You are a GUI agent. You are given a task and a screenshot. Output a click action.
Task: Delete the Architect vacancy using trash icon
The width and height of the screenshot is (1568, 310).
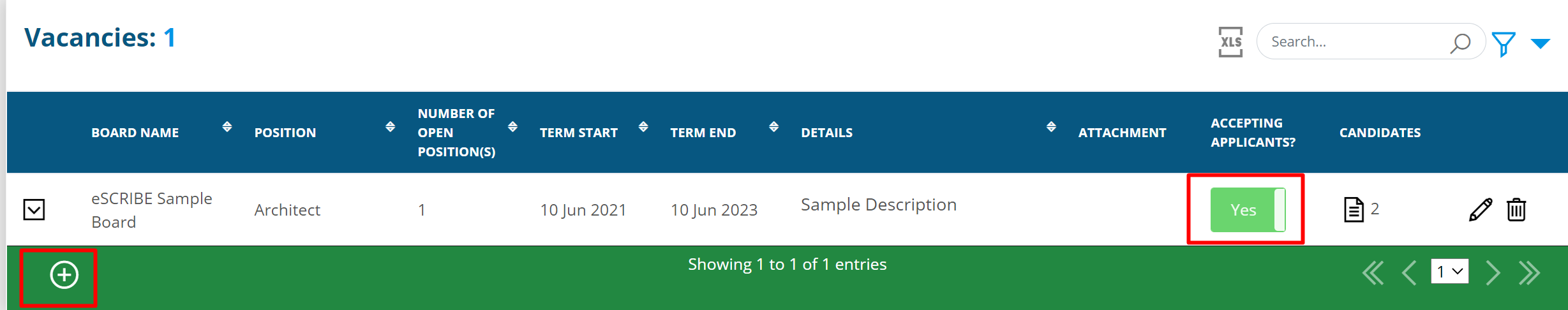pos(1516,209)
